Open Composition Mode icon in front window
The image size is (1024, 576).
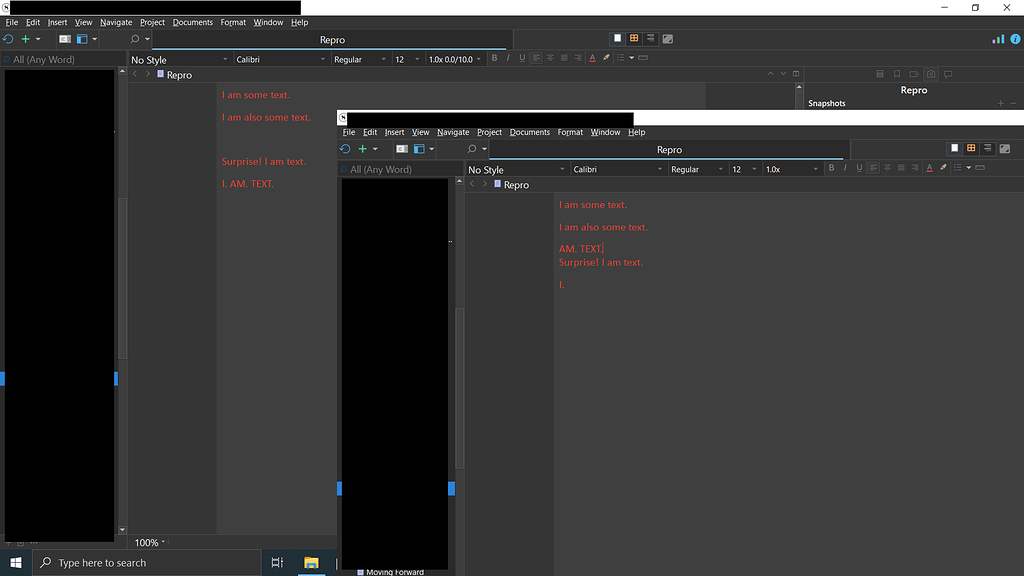tap(1004, 149)
